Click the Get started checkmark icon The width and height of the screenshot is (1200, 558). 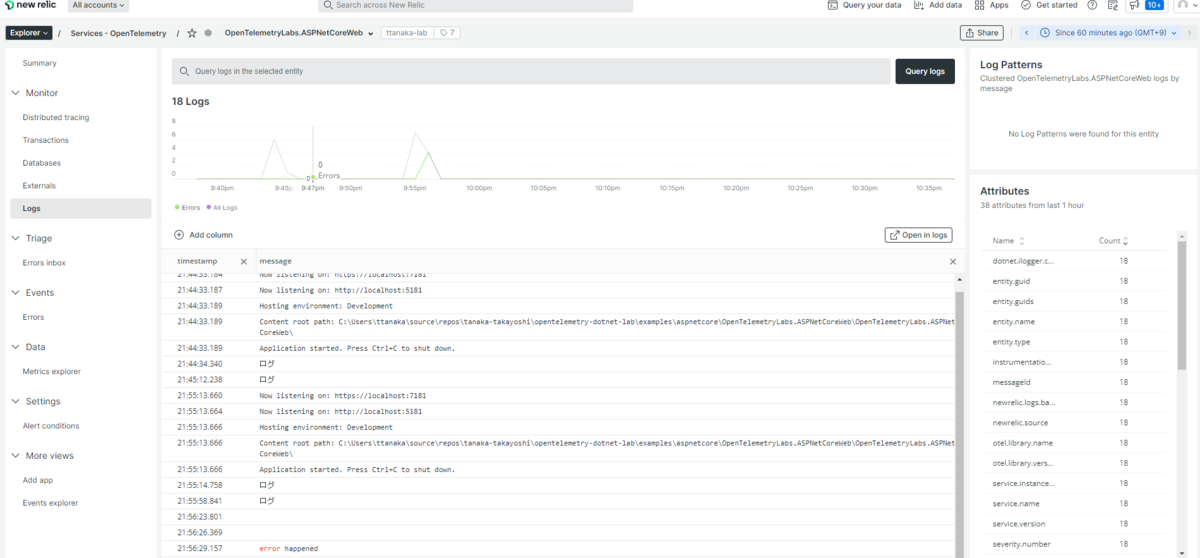(1026, 5)
